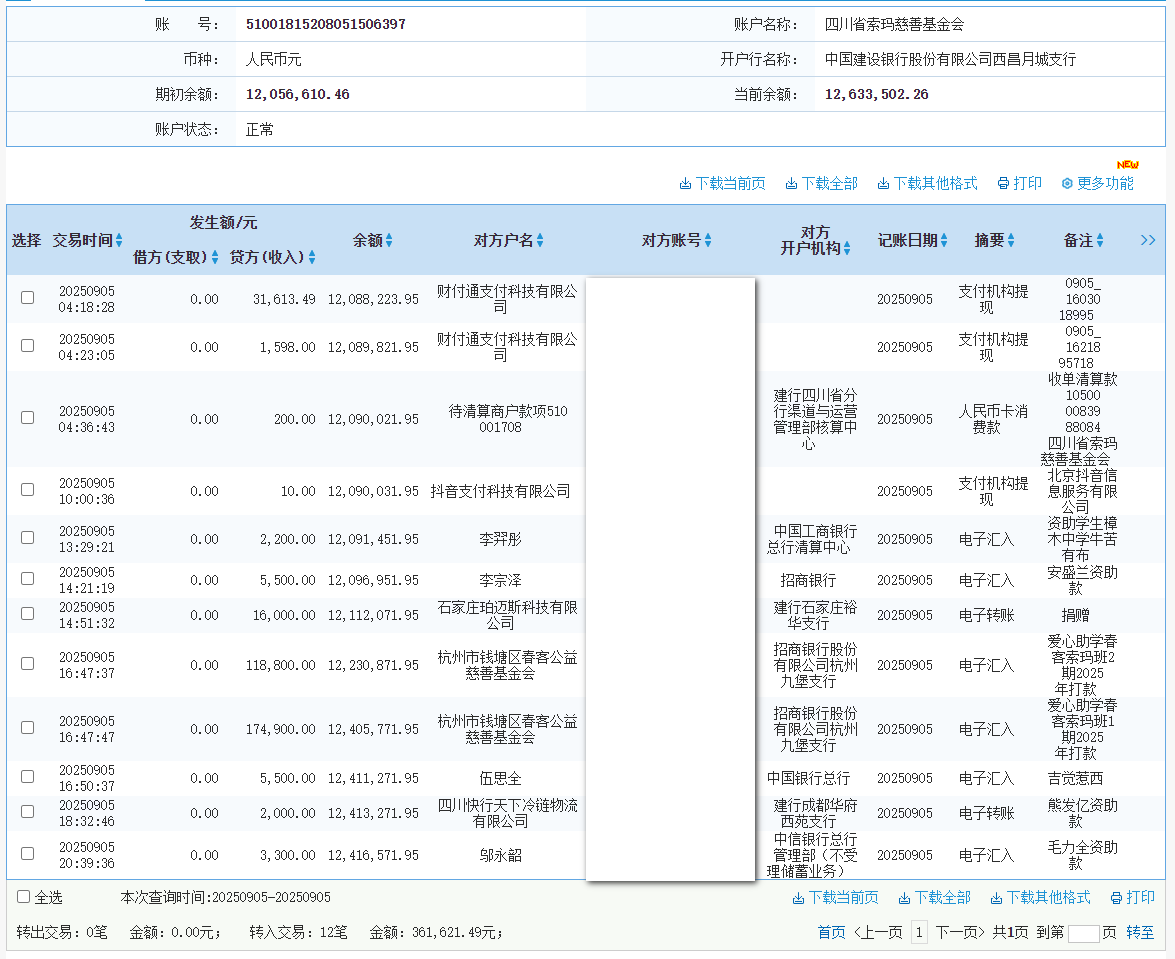Sort by 余额 column arrow icon
Image resolution: width=1175 pixels, height=959 pixels.
pos(389,241)
